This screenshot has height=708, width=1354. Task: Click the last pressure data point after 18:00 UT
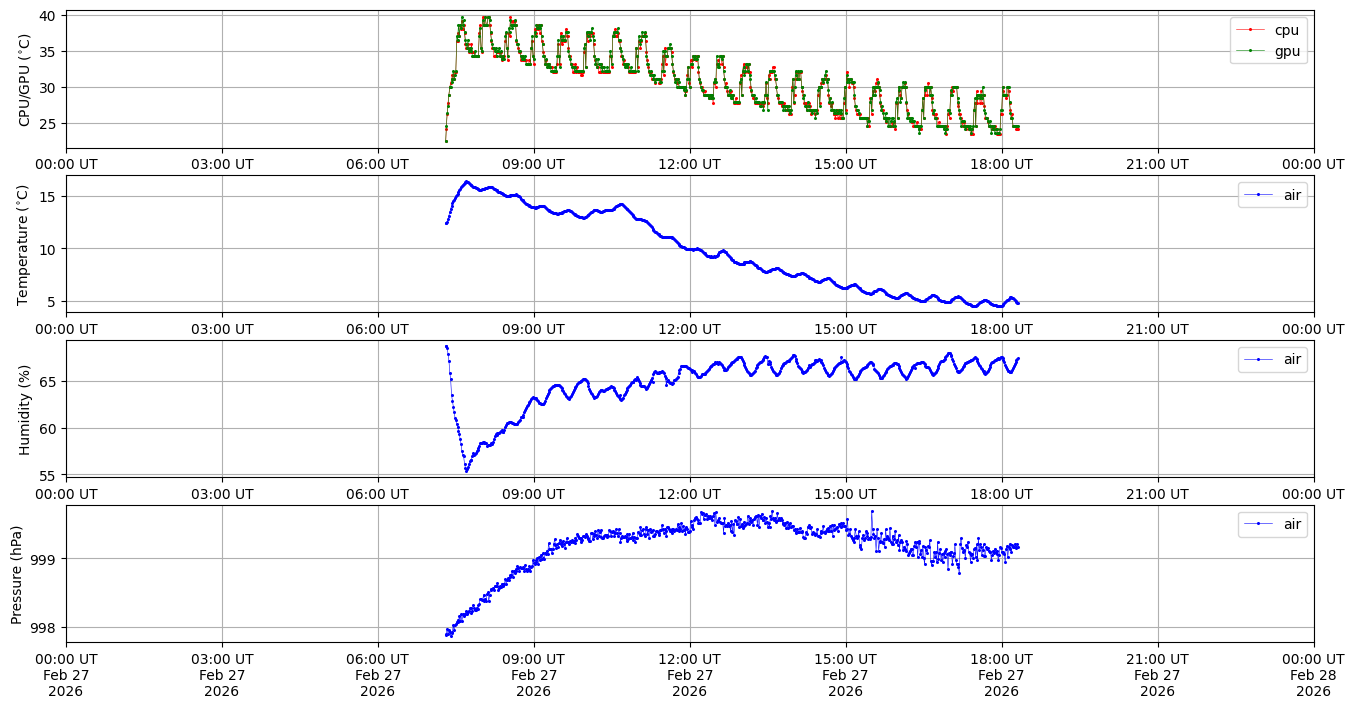(x=1018, y=546)
